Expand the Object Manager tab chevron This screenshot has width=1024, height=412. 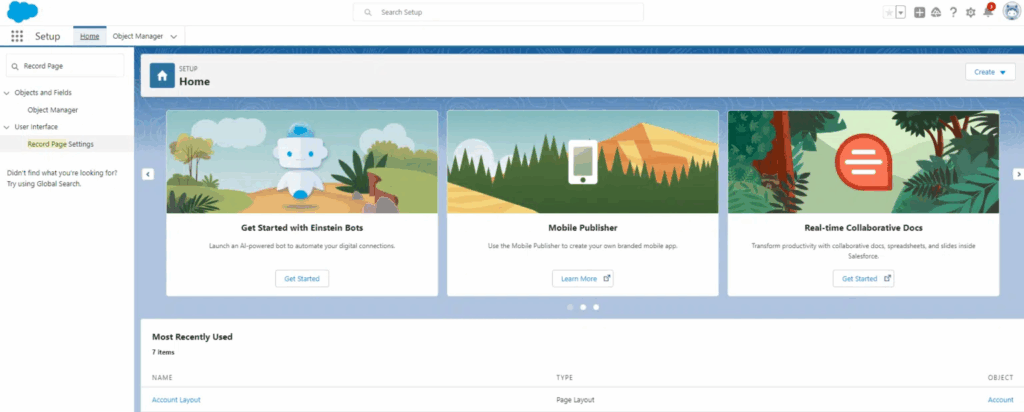pyautogui.click(x=174, y=36)
